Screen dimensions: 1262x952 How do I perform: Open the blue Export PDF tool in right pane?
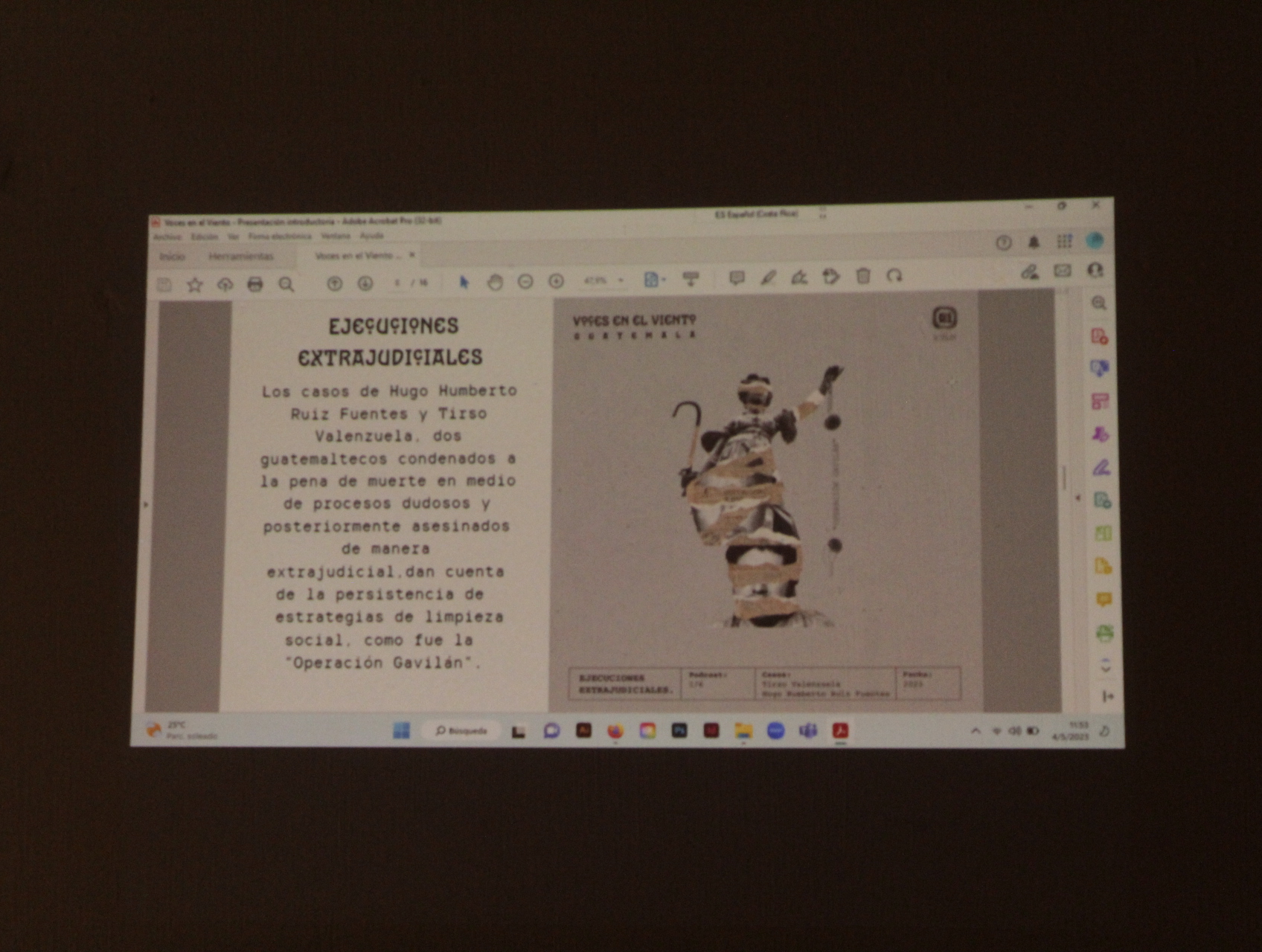pyautogui.click(x=1100, y=369)
